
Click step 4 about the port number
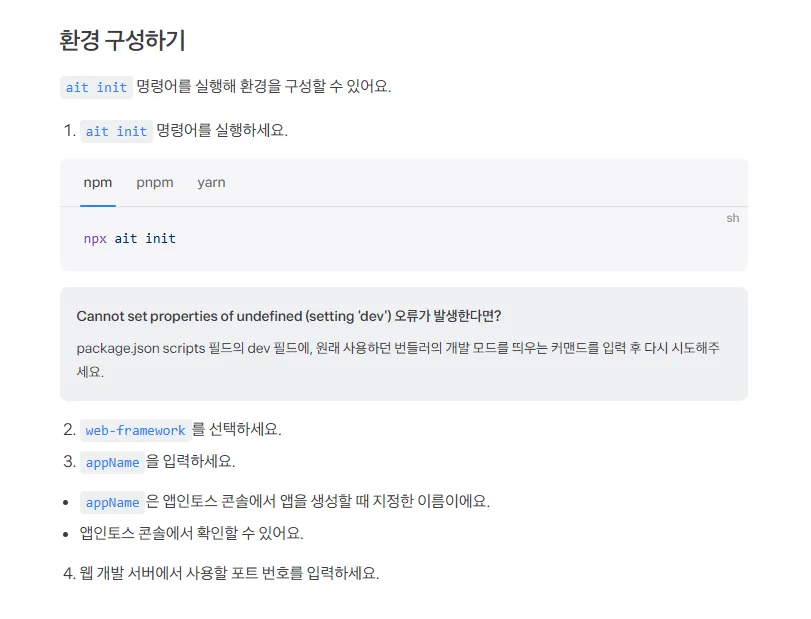pos(221,573)
